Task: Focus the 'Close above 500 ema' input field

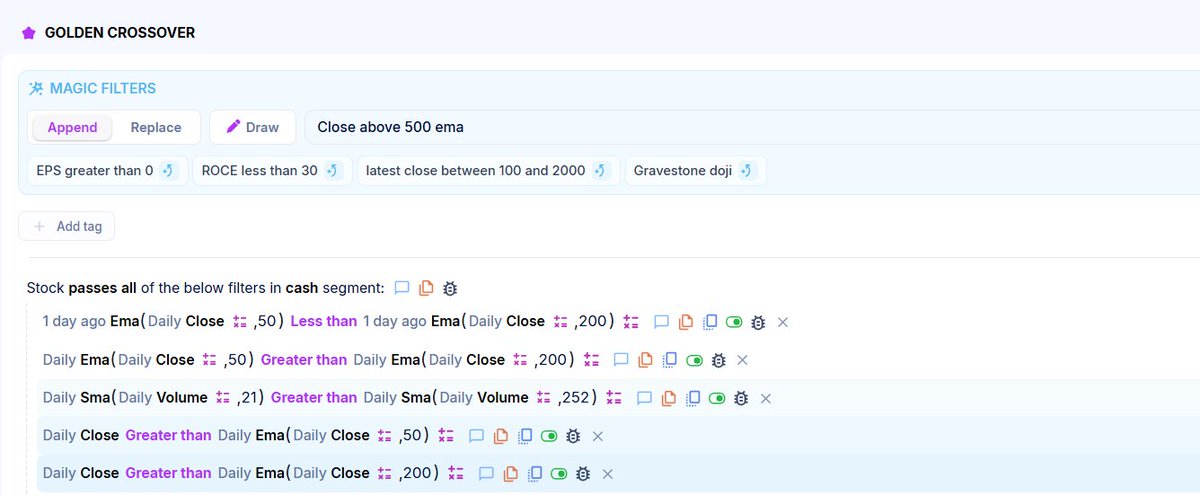Action: coord(752,127)
